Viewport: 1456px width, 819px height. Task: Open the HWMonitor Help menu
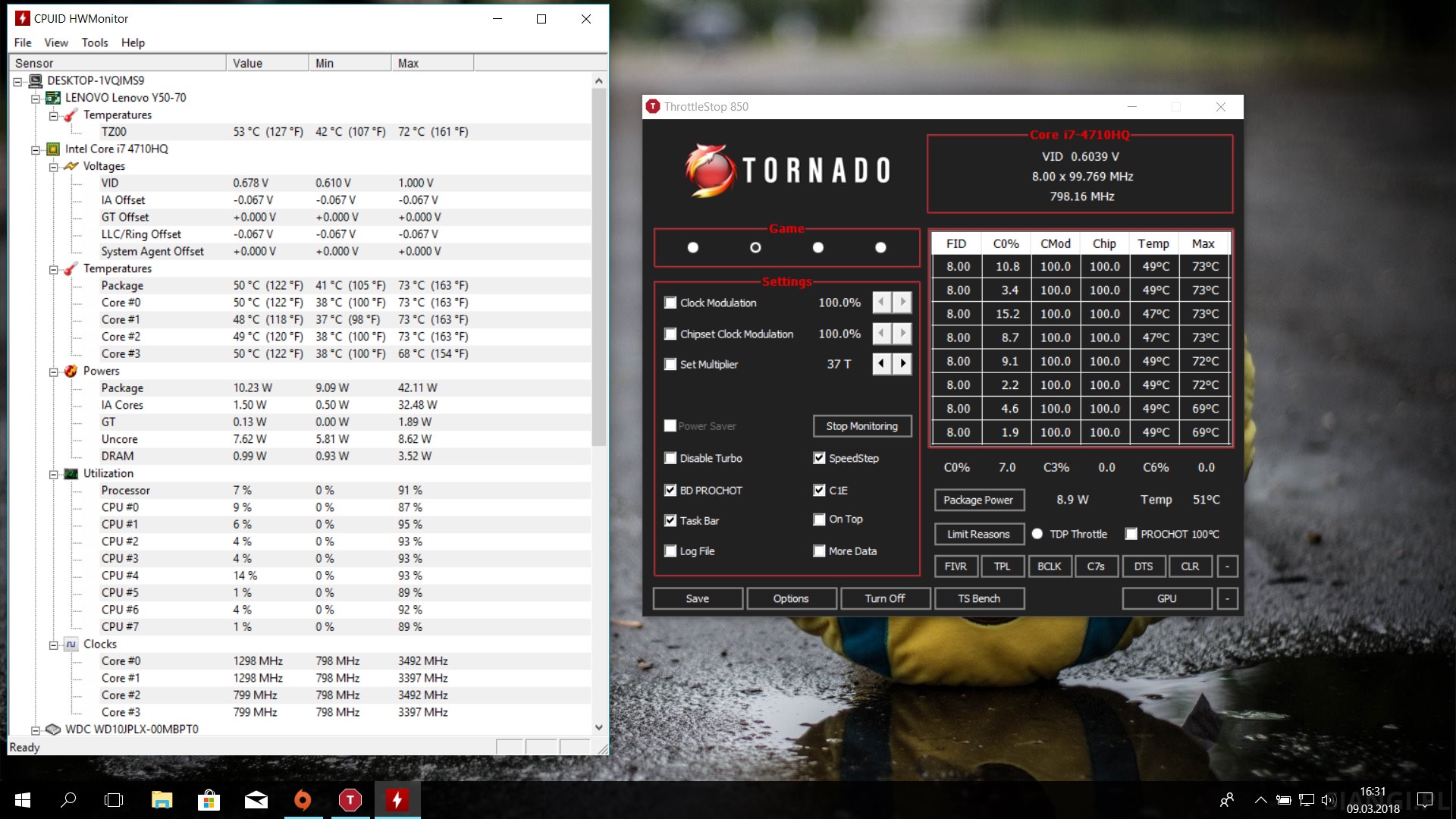133,42
